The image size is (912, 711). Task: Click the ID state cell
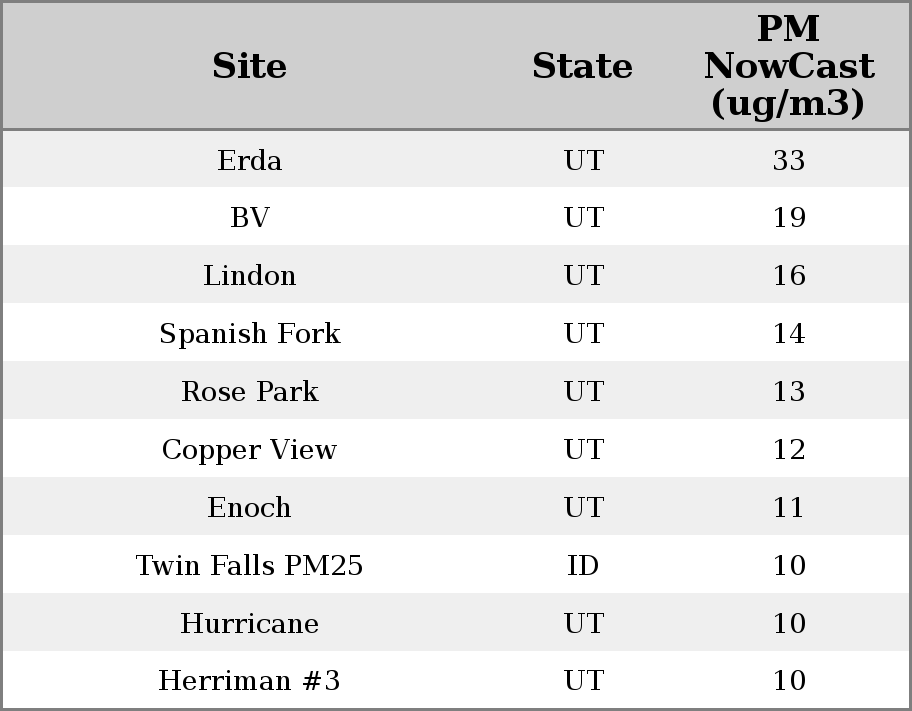(583, 566)
